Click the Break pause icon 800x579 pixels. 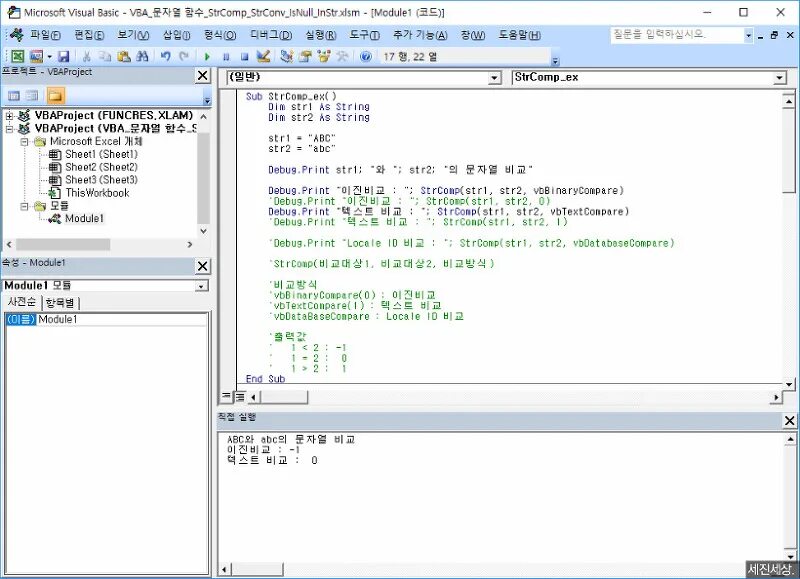226,57
